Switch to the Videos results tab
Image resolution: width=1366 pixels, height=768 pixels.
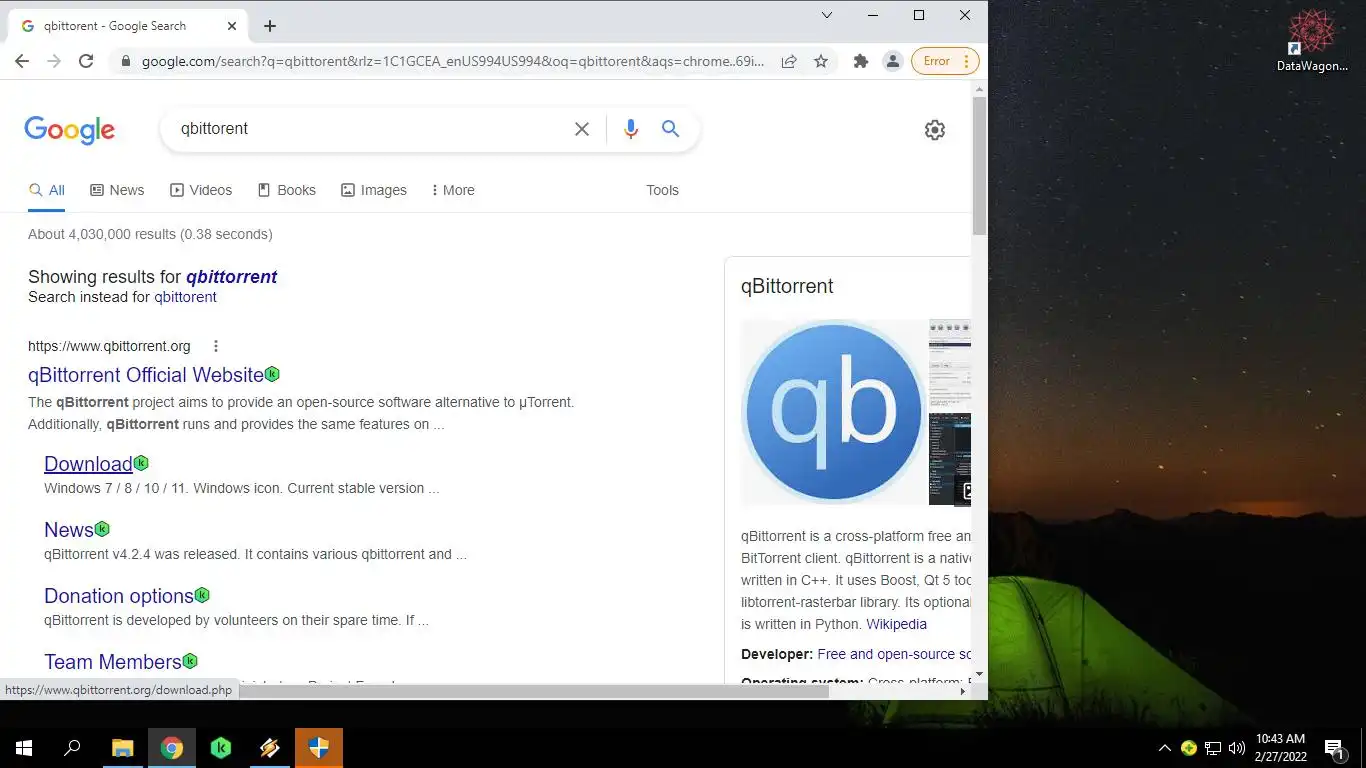click(x=201, y=190)
